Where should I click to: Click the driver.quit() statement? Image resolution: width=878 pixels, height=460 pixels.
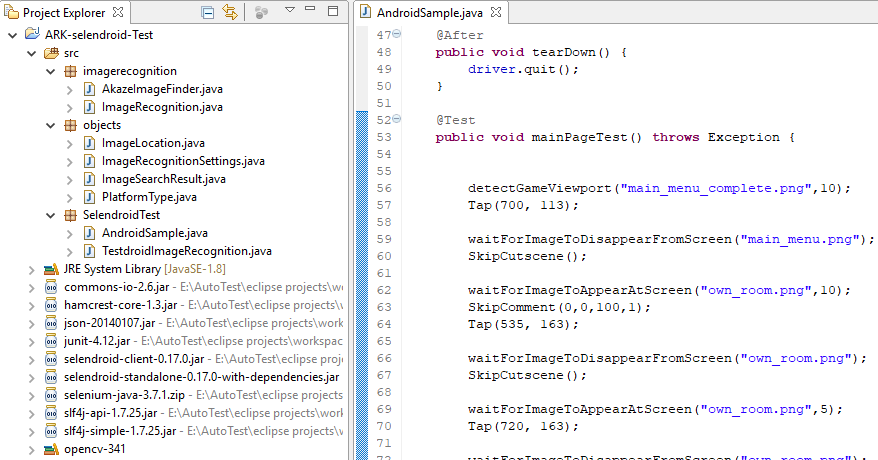[x=523, y=69]
